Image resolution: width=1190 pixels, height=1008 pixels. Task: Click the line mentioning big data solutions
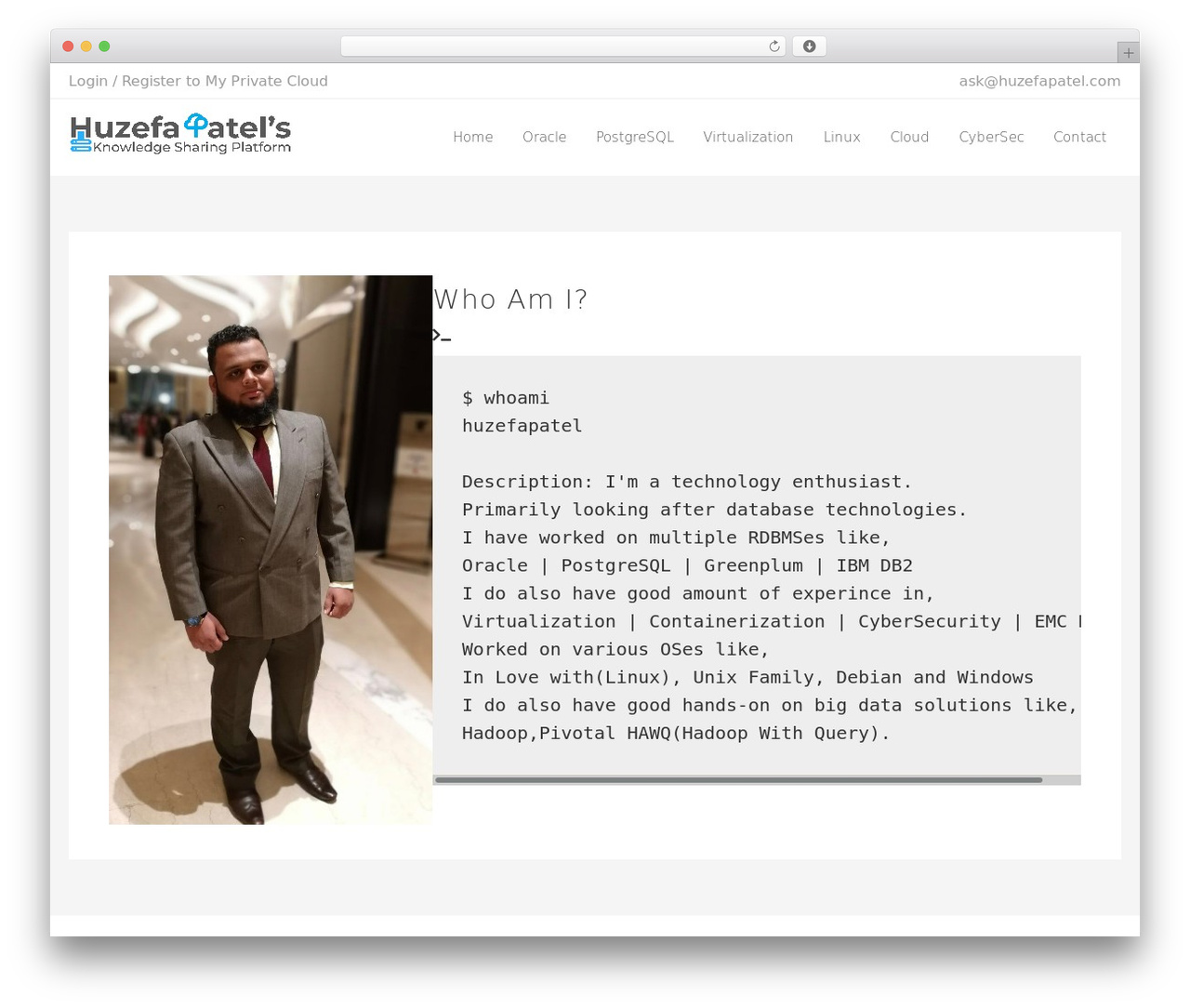tap(770, 705)
